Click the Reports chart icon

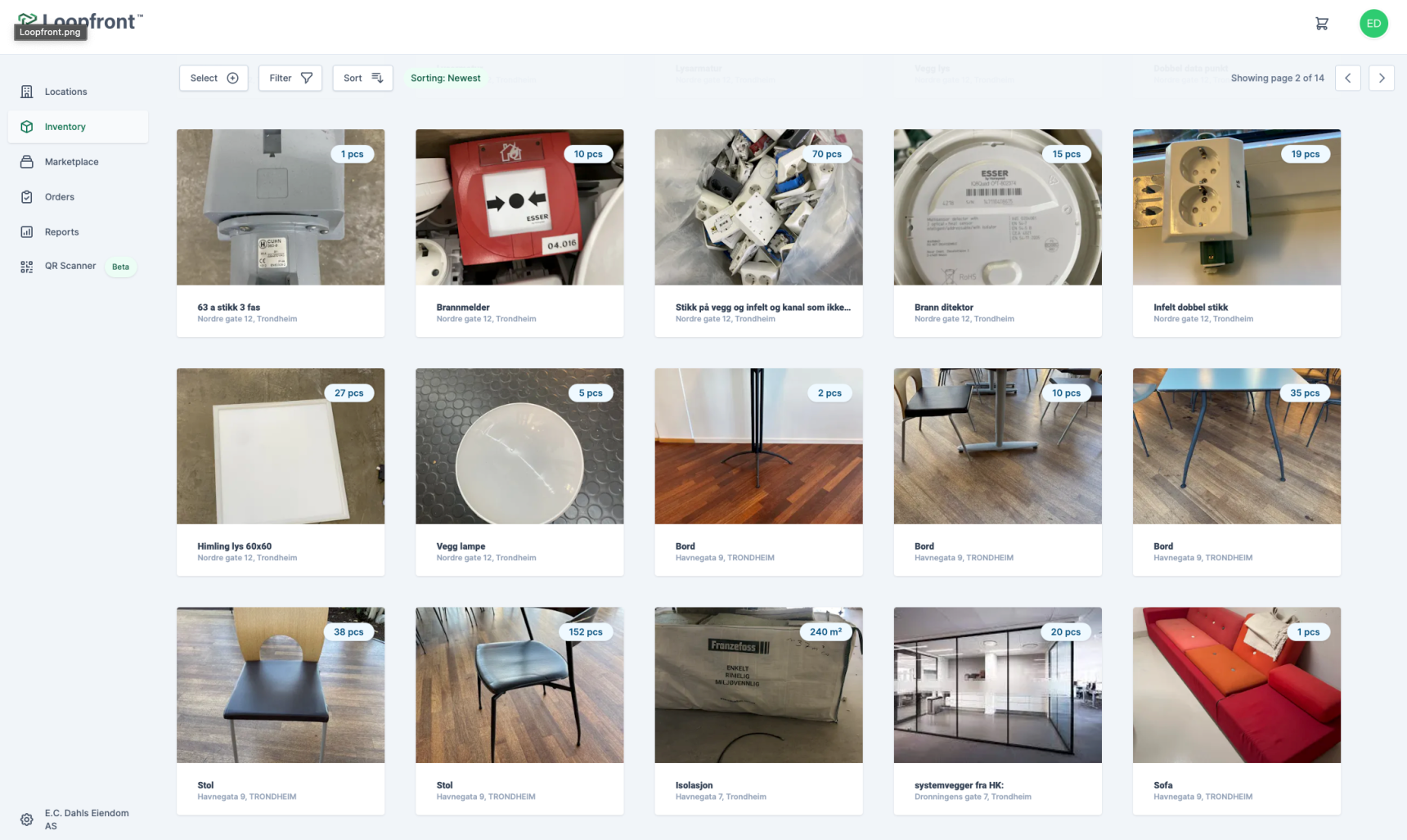click(x=27, y=232)
